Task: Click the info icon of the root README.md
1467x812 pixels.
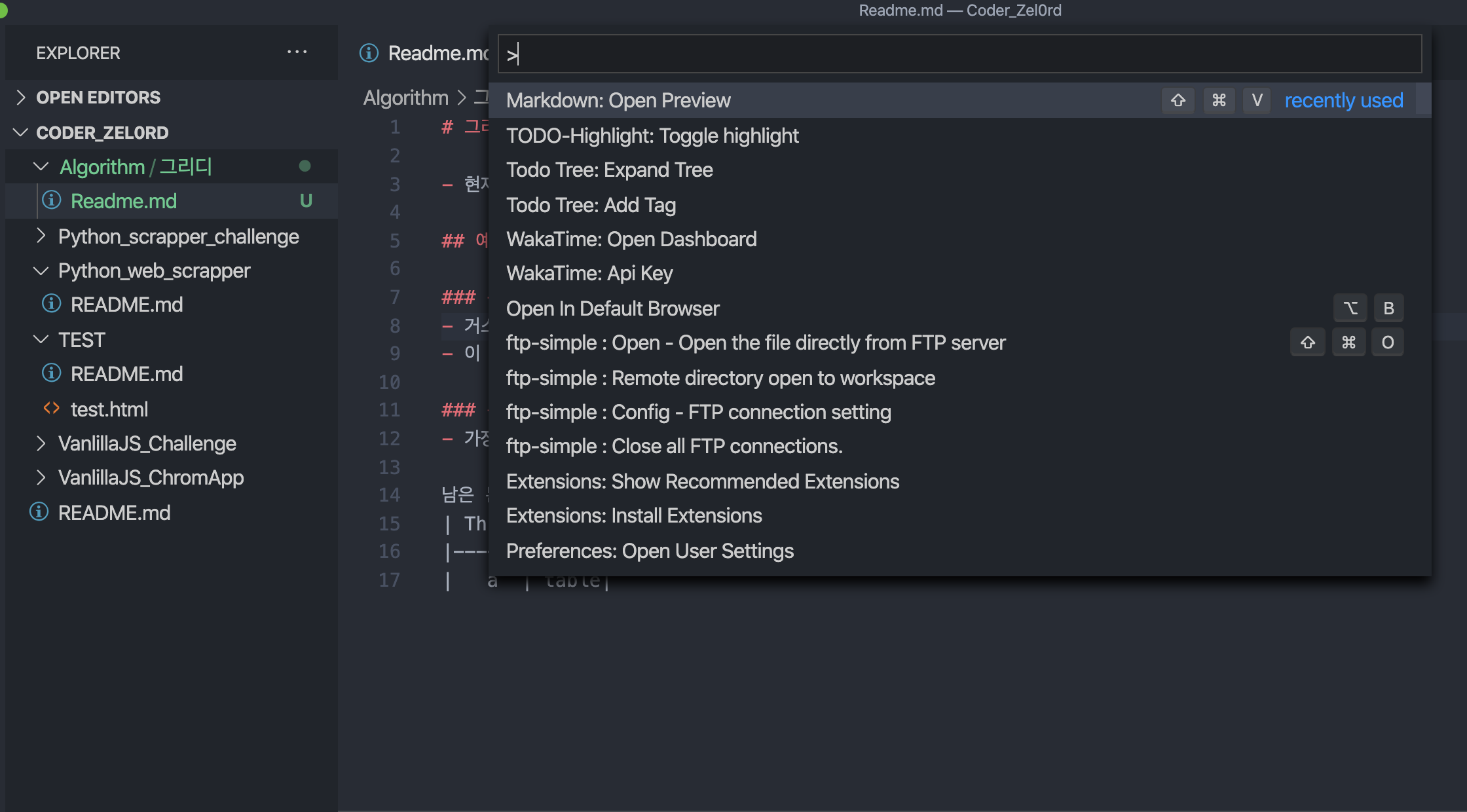Action: pyautogui.click(x=39, y=513)
